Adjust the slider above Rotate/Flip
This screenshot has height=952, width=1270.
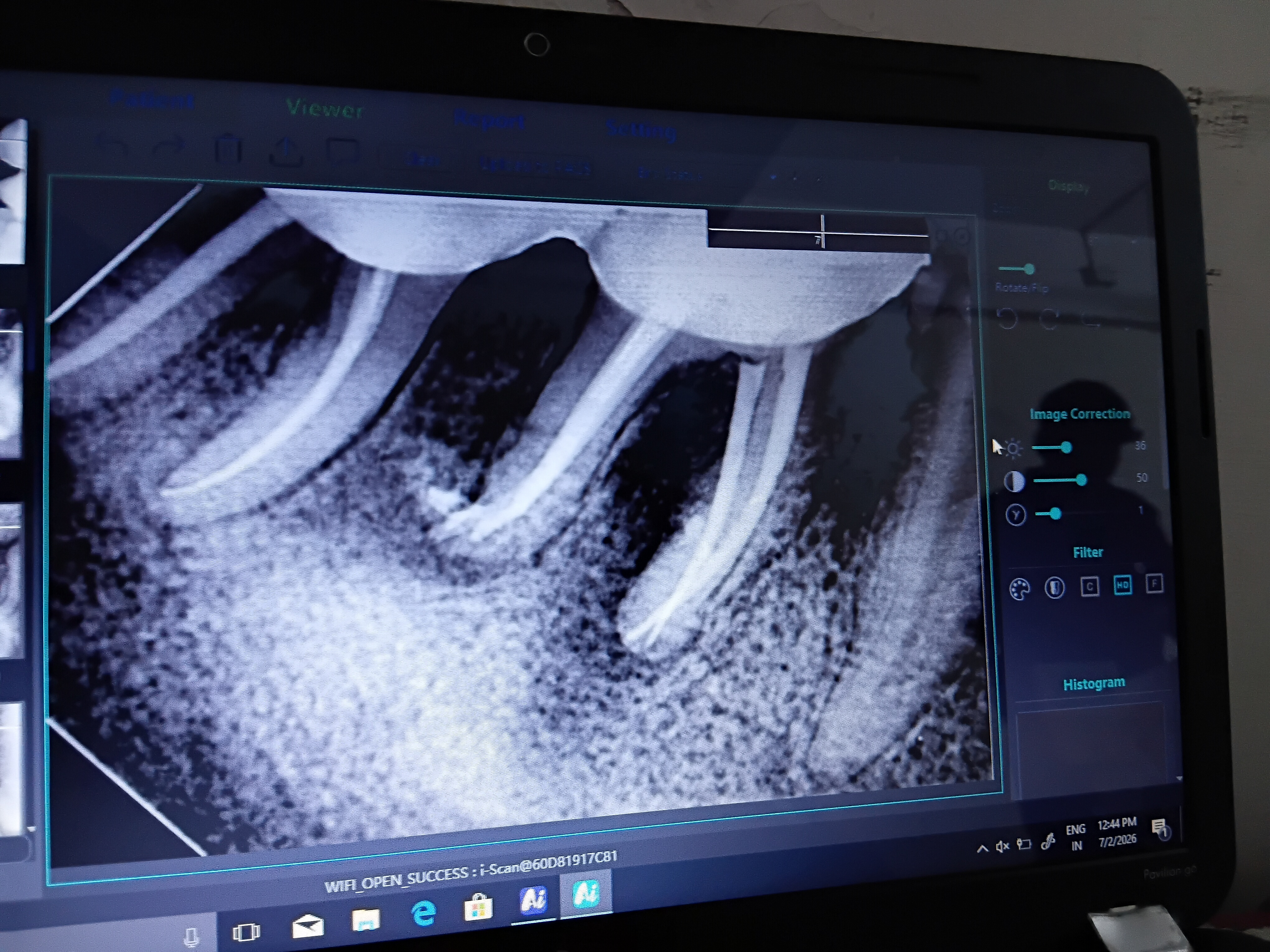(1017, 268)
